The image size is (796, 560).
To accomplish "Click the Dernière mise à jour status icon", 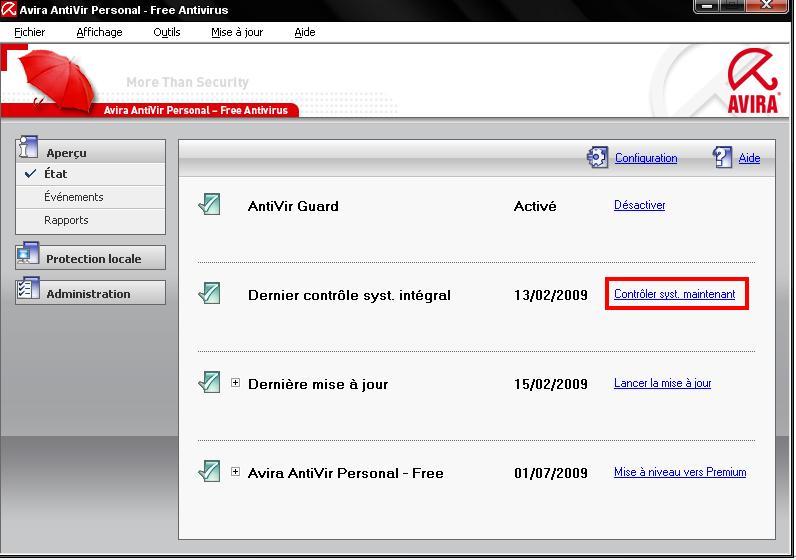I will pos(210,382).
